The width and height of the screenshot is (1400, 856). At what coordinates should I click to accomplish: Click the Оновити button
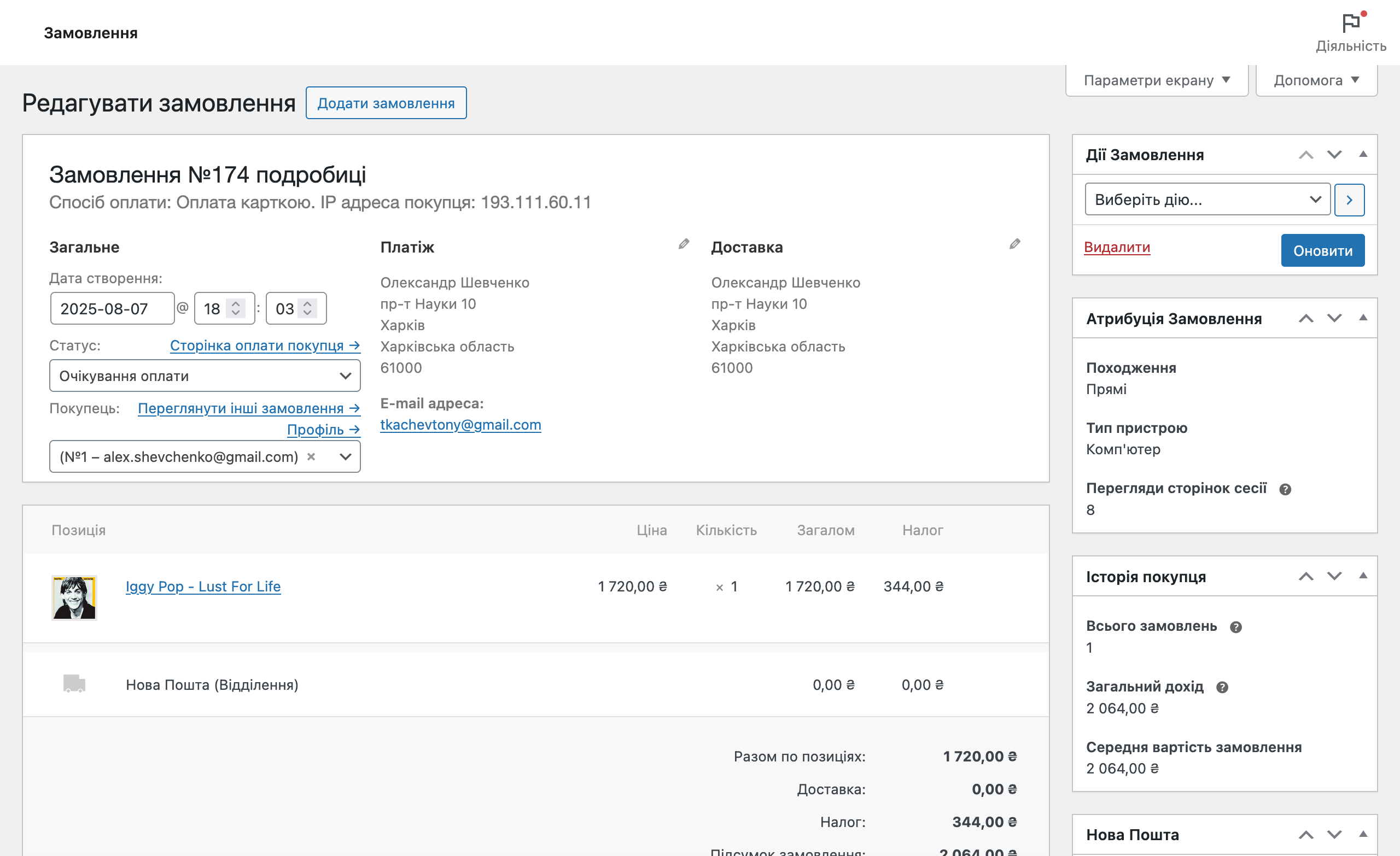(1322, 250)
